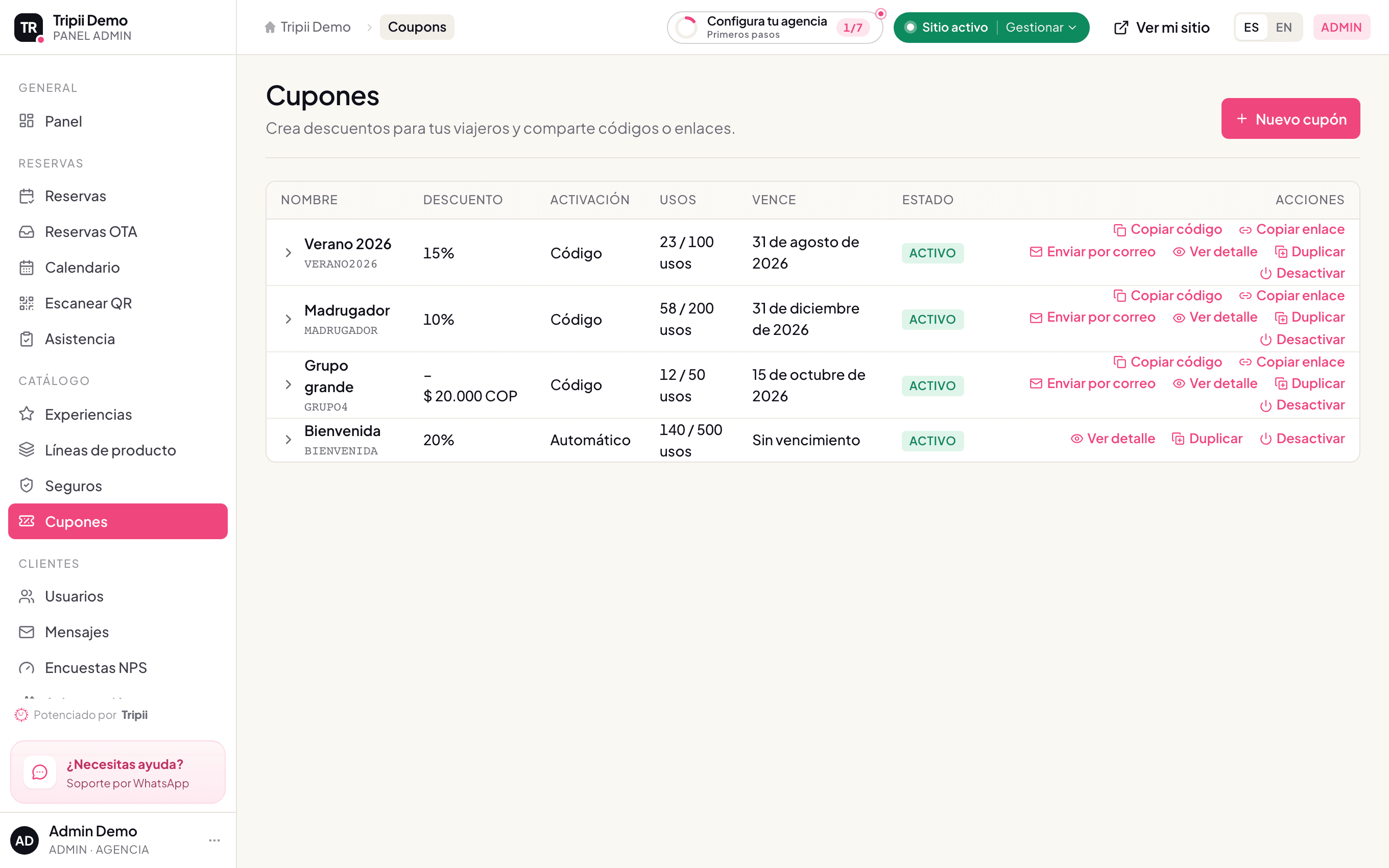The height and width of the screenshot is (868, 1389).
Task: Select Seguros in the sidebar
Action: 117,486
